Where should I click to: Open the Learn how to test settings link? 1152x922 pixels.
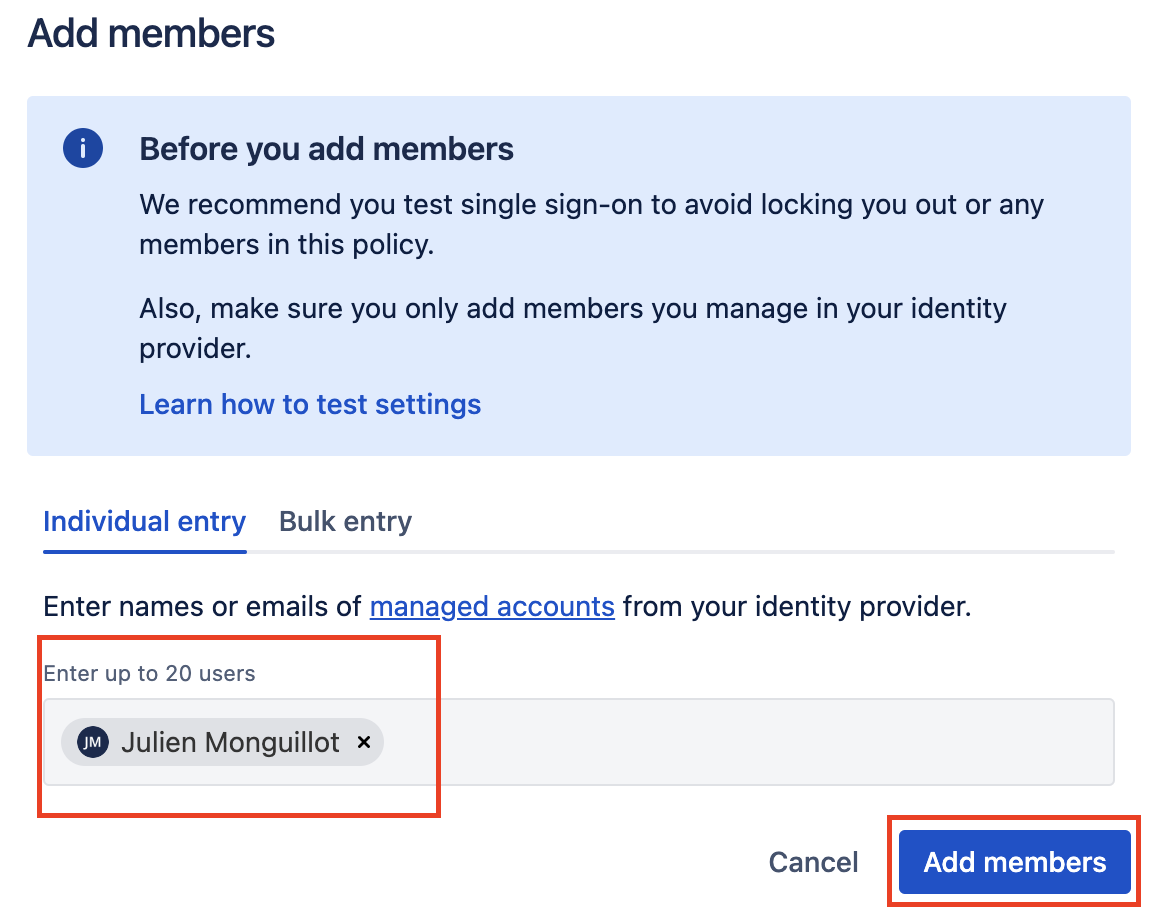[310, 404]
